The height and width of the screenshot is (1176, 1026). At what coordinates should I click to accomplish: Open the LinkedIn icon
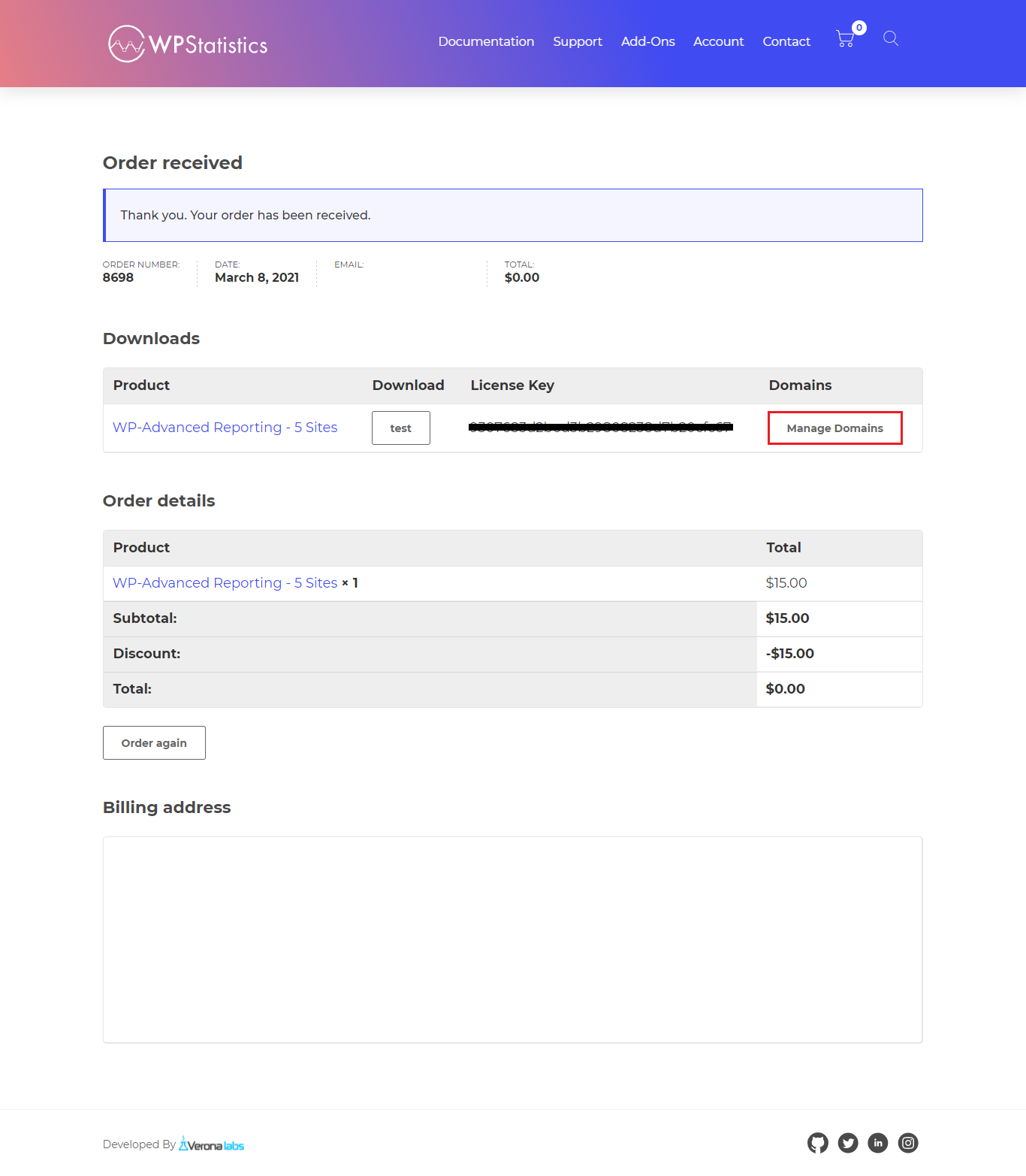point(878,1143)
